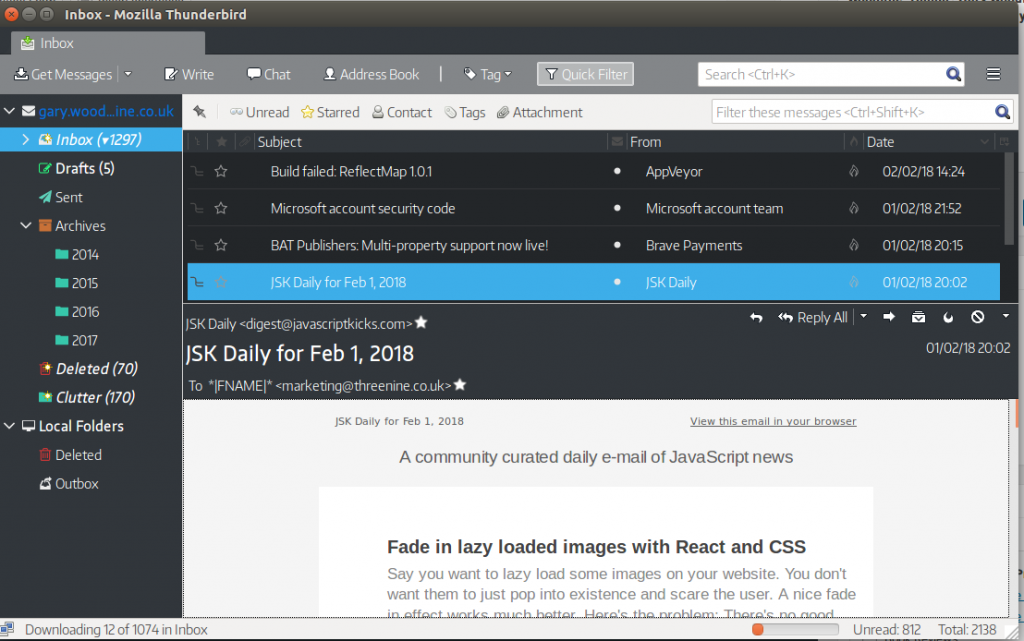Toggle the Quick Filter bar button
This screenshot has width=1024, height=641.
point(586,74)
